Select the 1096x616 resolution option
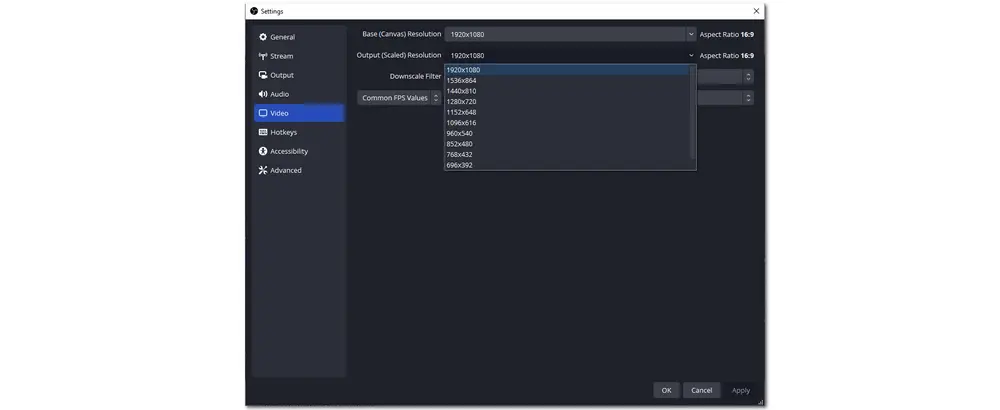 coord(567,122)
